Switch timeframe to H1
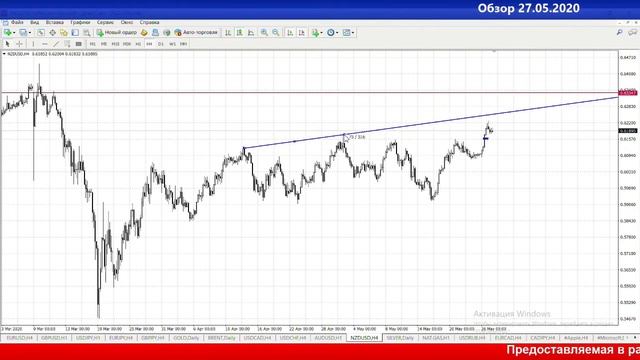 (x=138, y=44)
